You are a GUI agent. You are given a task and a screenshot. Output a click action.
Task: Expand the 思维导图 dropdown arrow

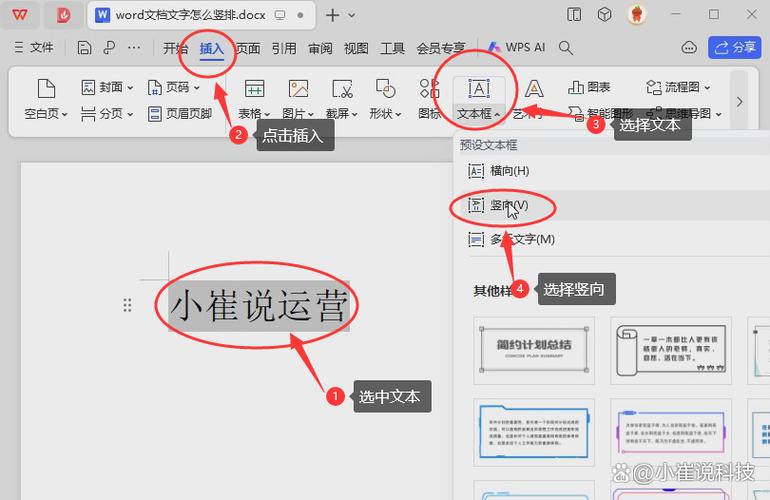(718, 114)
